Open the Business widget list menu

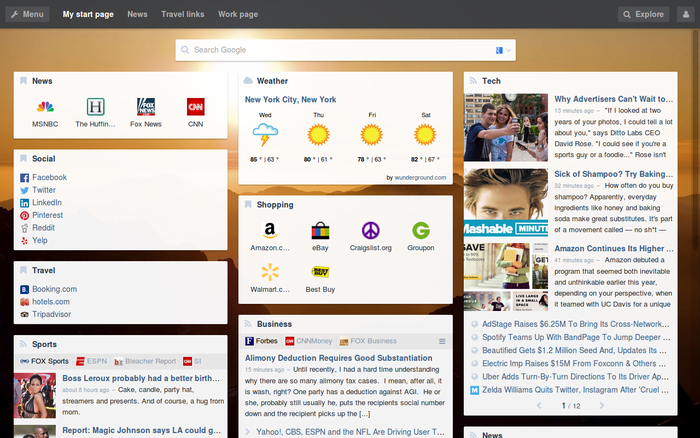442,341
